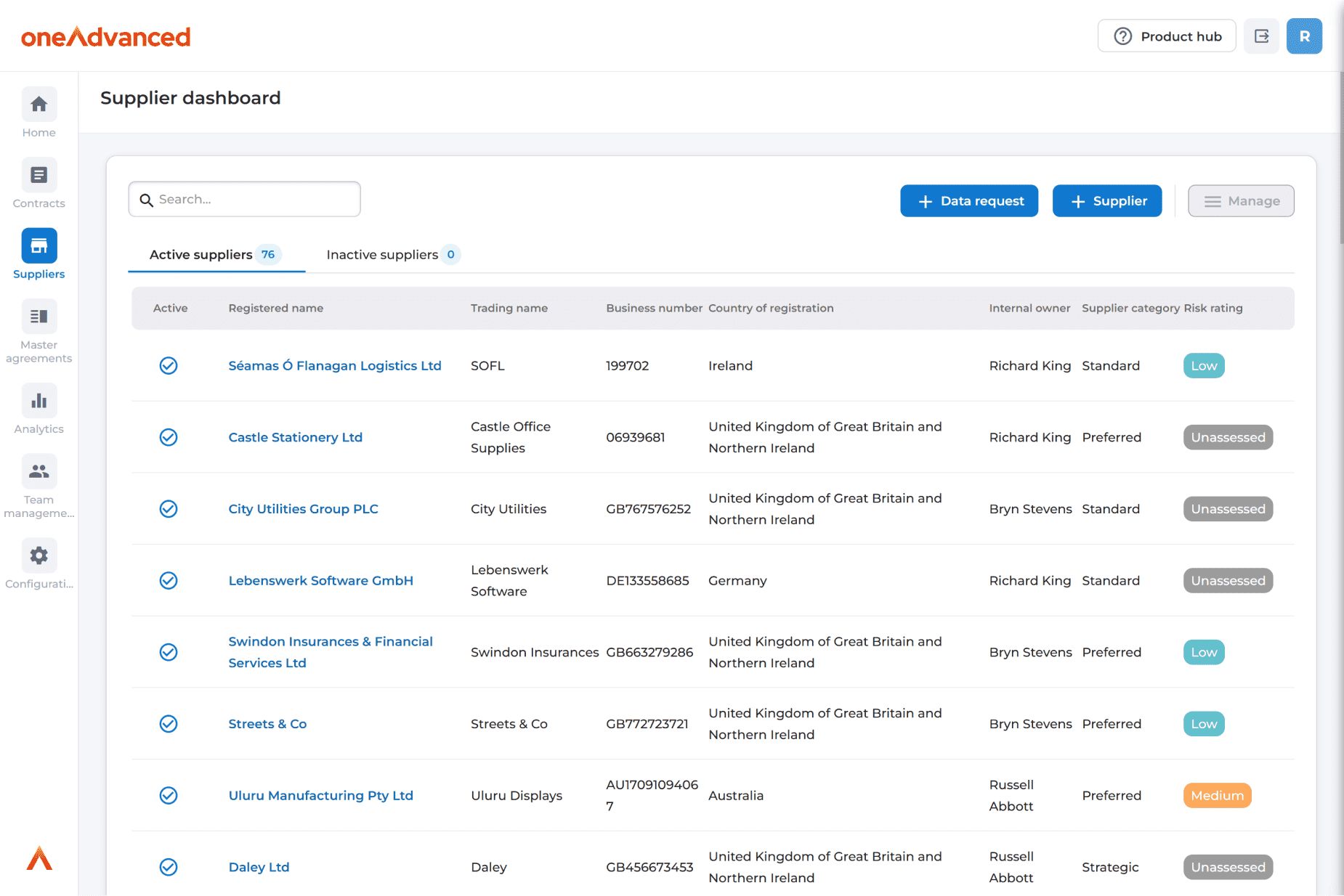
Task: Toggle active check for Séamas Ó Flanagan Logistics
Action: pos(169,366)
